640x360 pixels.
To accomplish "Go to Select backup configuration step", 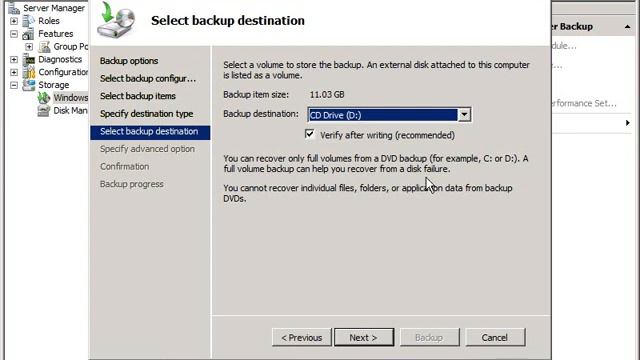I will (148, 78).
